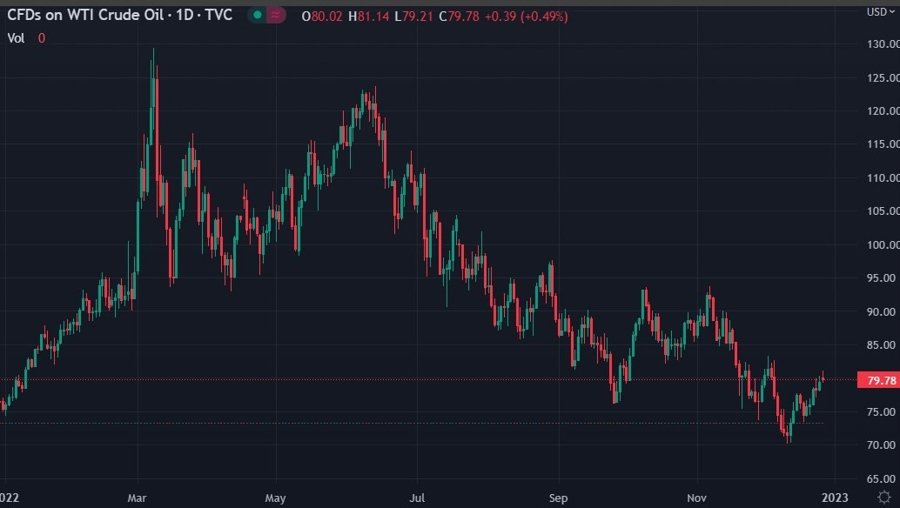The width and height of the screenshot is (900, 508).
Task: Click the Mar label on time axis
Action: click(138, 497)
